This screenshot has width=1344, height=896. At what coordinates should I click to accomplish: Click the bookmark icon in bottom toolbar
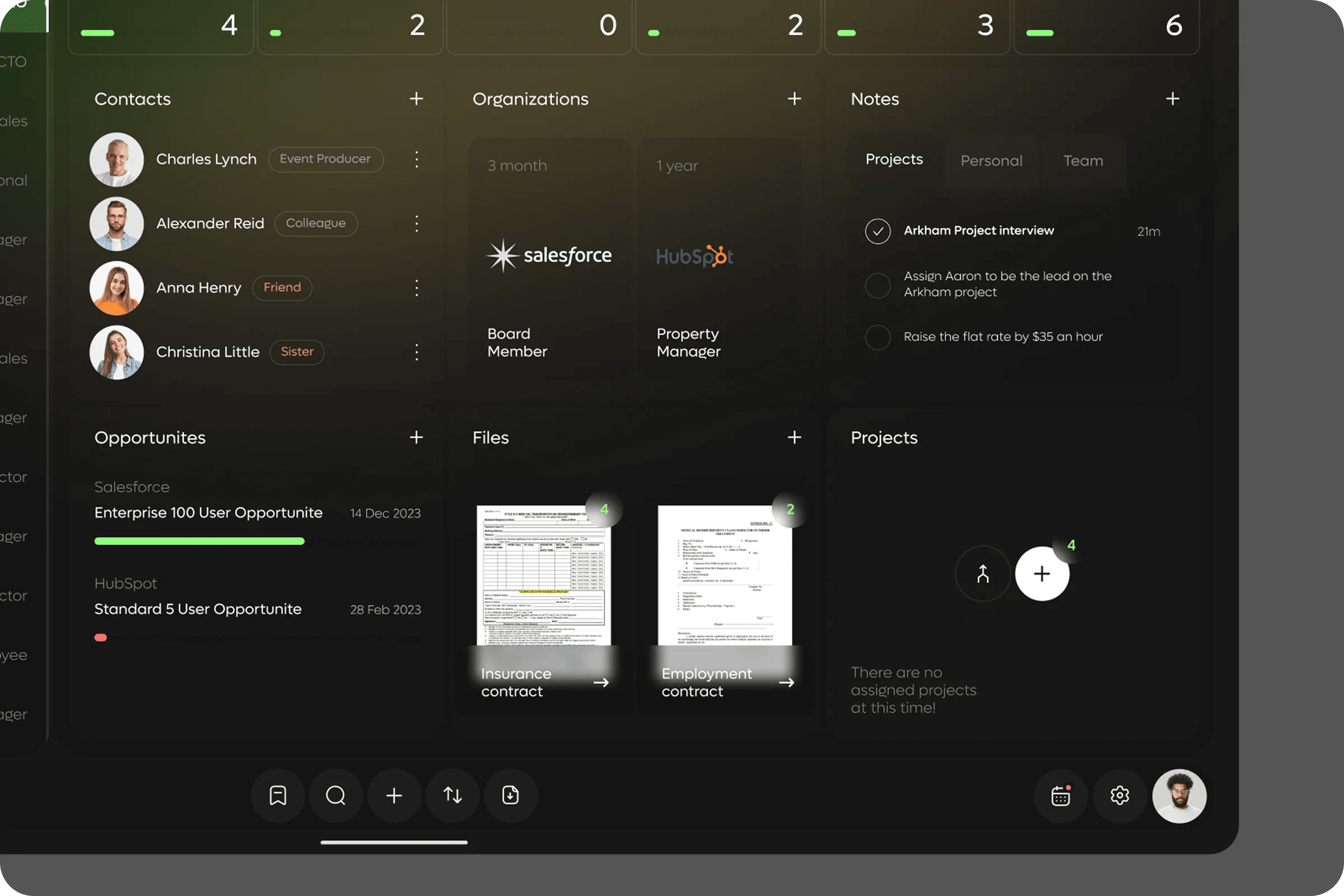pos(278,795)
